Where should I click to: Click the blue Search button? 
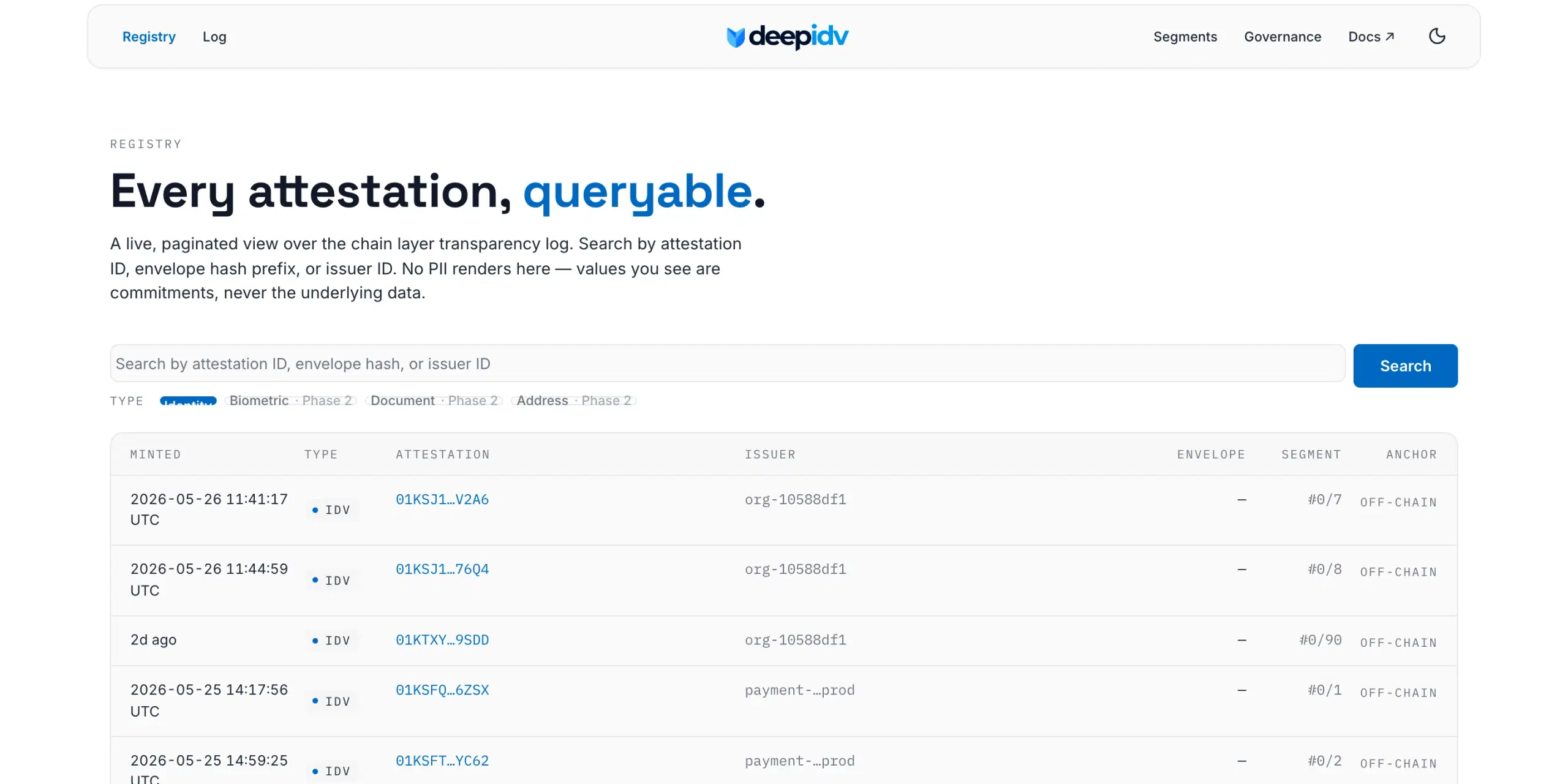click(1405, 366)
